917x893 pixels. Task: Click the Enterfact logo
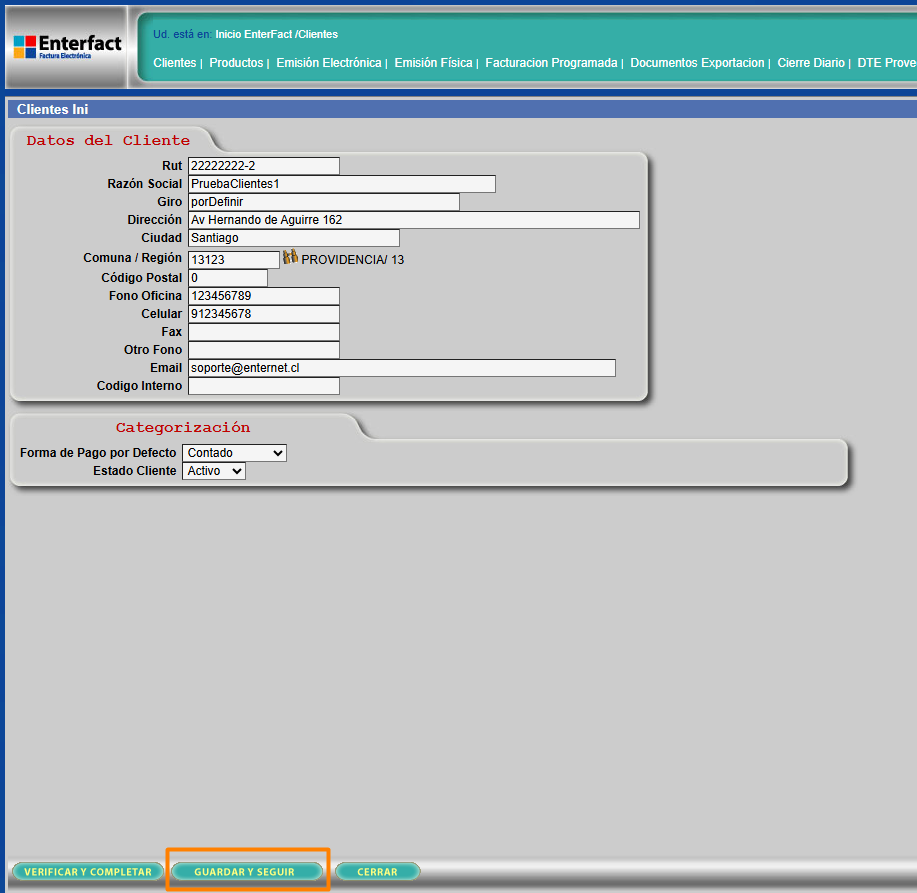tap(68, 47)
